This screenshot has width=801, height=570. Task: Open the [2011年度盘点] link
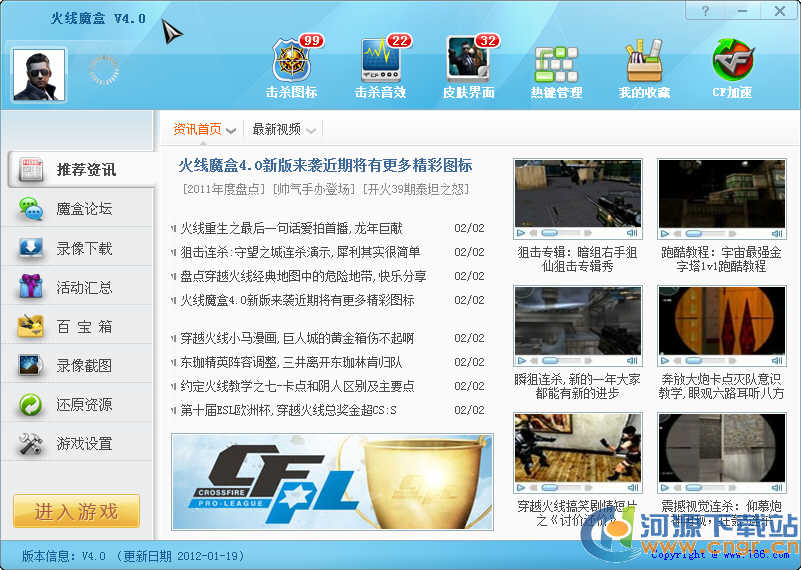(224, 189)
